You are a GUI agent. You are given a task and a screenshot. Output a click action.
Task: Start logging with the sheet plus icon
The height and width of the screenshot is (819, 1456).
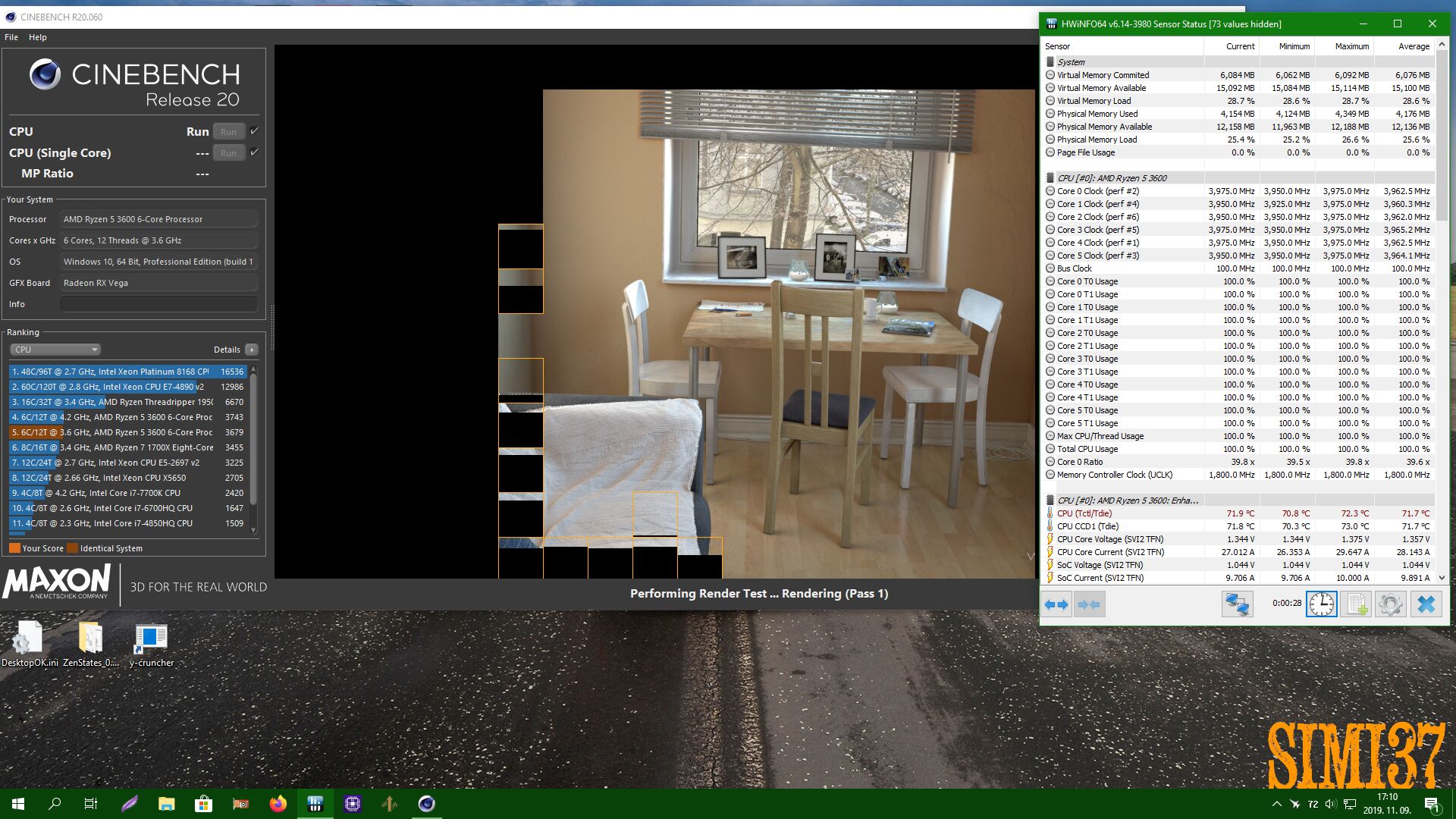(1355, 604)
